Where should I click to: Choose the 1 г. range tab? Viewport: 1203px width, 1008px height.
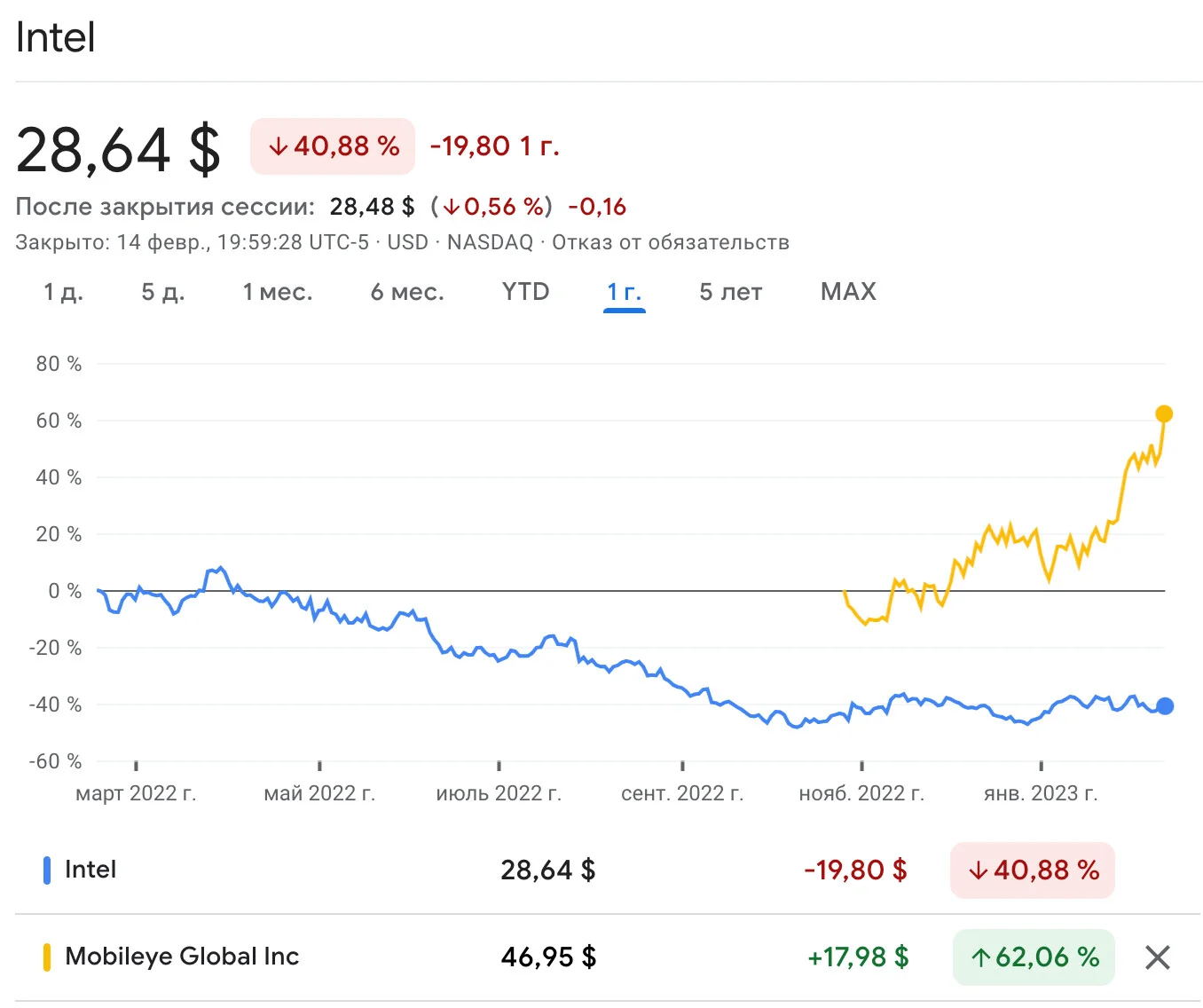tap(625, 292)
